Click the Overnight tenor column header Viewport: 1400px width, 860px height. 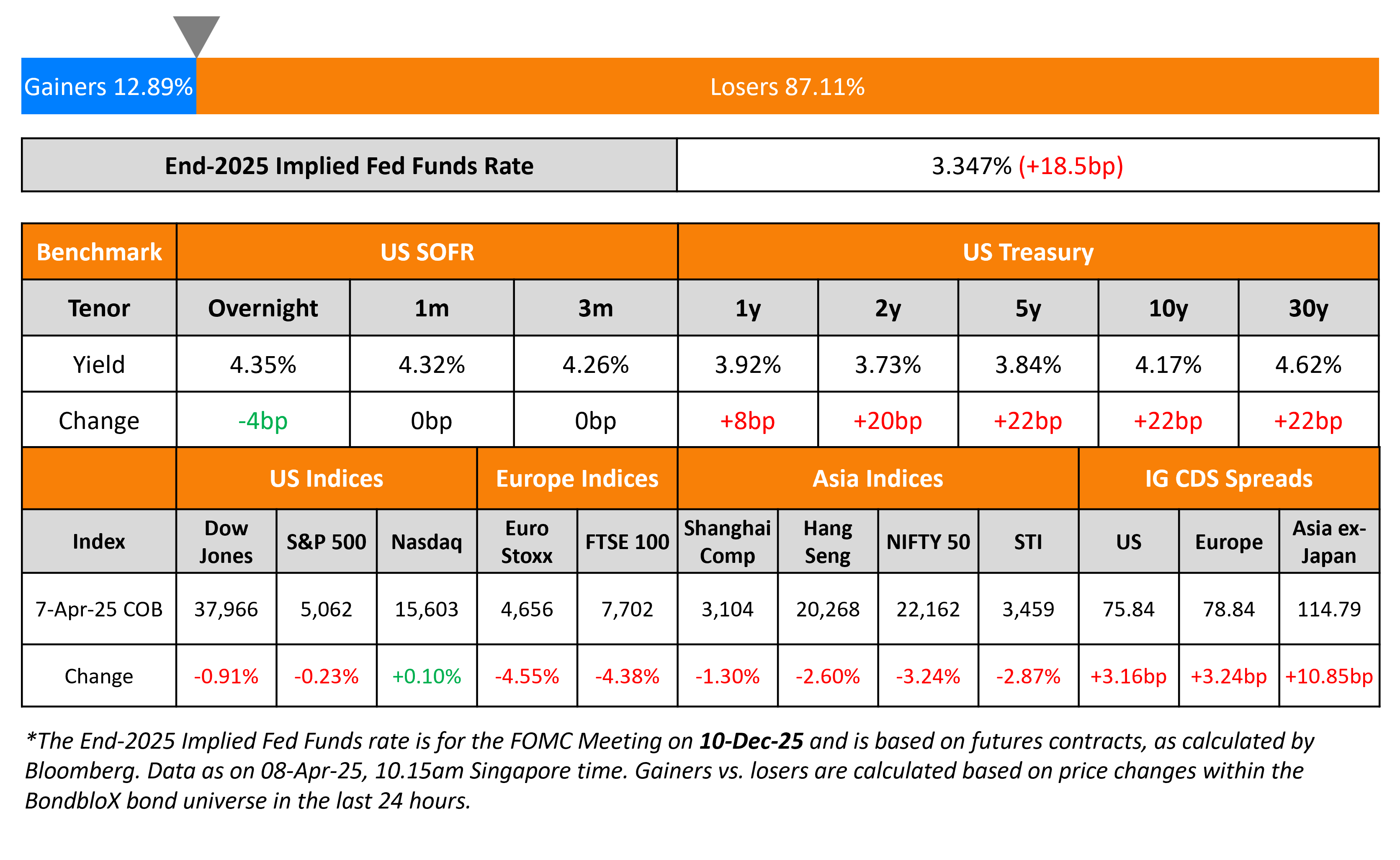click(263, 308)
